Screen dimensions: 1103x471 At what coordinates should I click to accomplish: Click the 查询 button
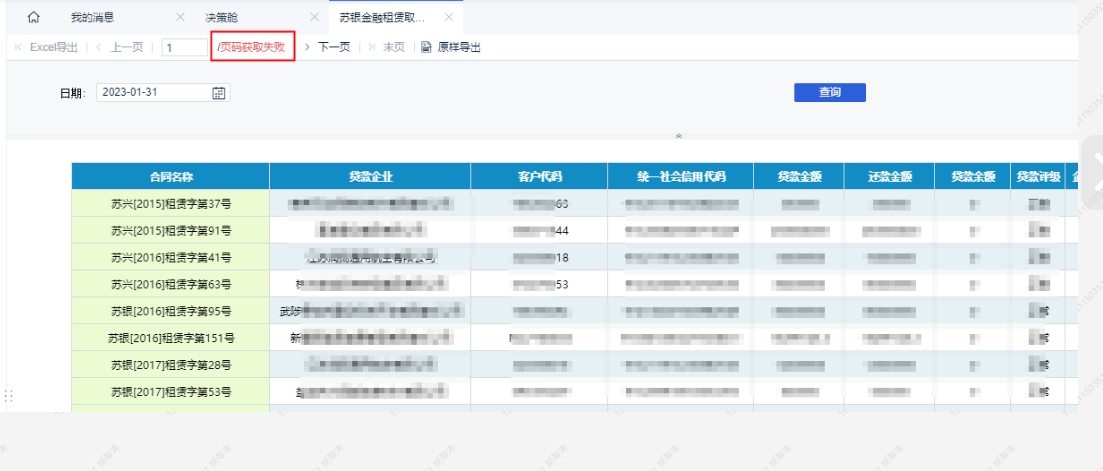pyautogui.click(x=830, y=93)
